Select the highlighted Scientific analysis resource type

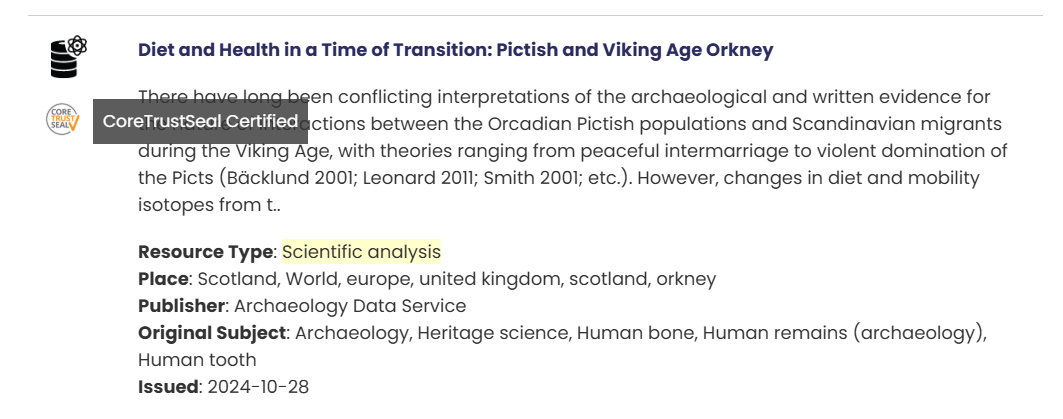coord(361,252)
